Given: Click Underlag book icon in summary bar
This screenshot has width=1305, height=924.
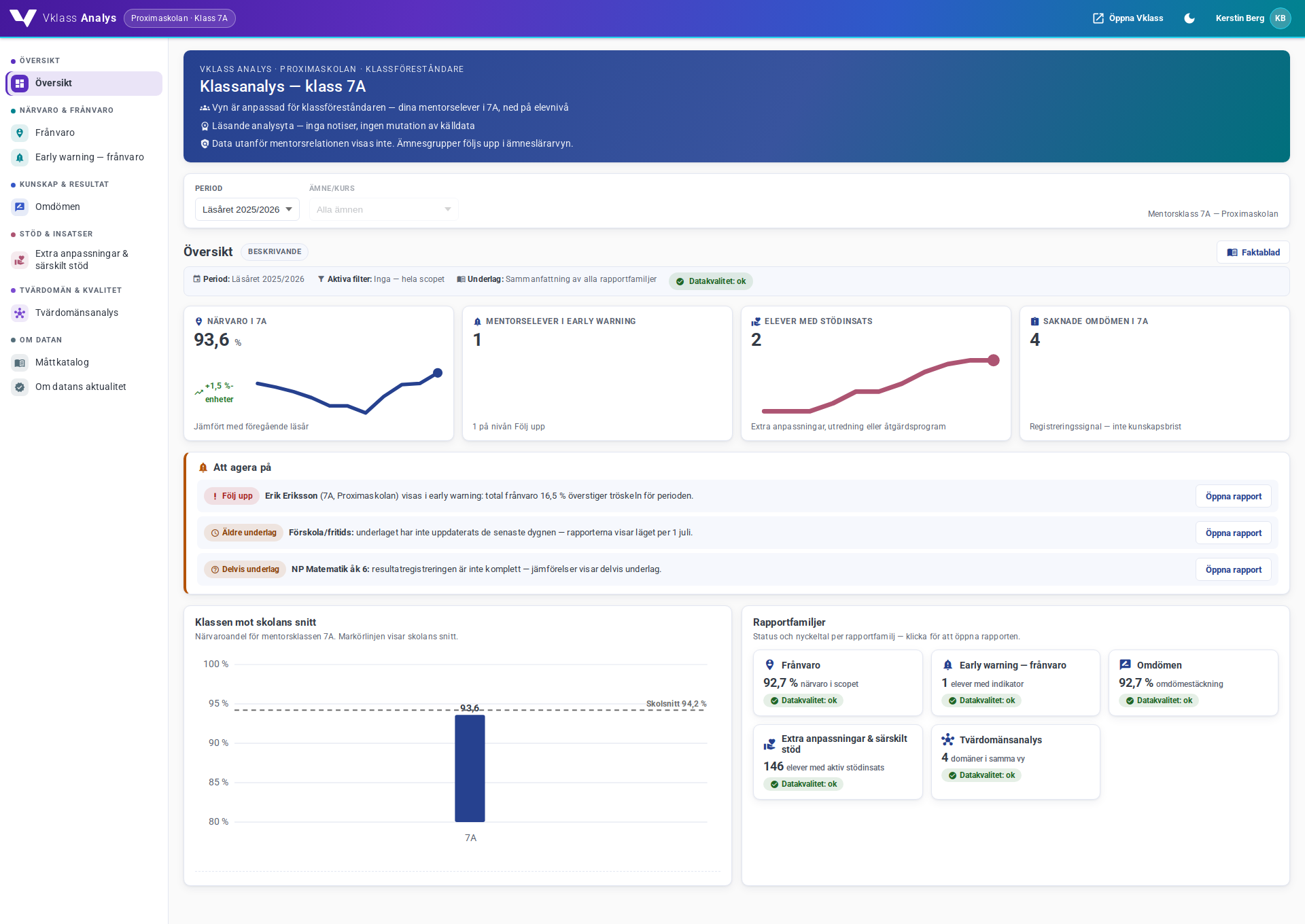Looking at the screenshot, I should point(461,279).
